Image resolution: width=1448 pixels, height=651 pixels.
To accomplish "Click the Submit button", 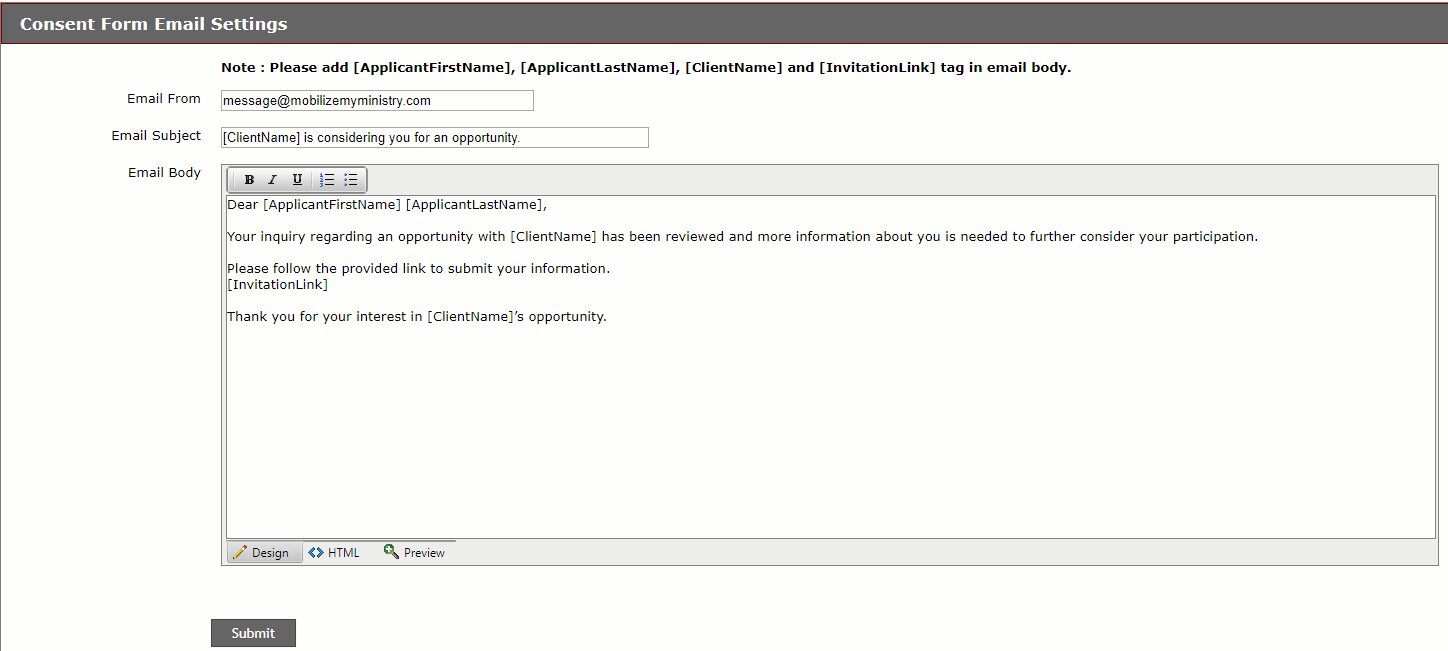I will 253,633.
